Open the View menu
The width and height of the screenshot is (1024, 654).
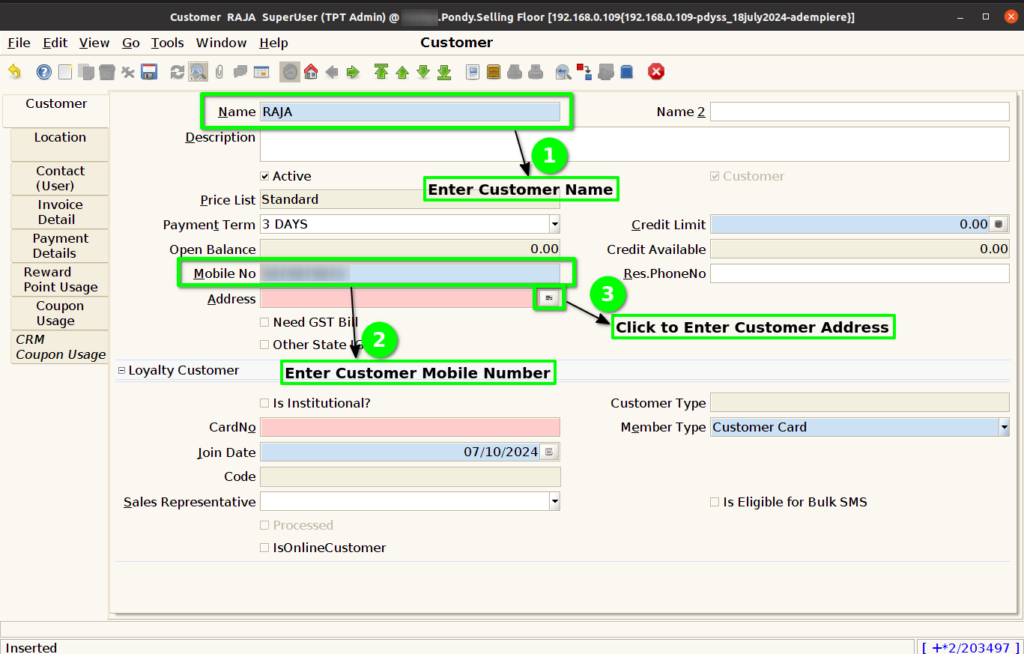94,43
